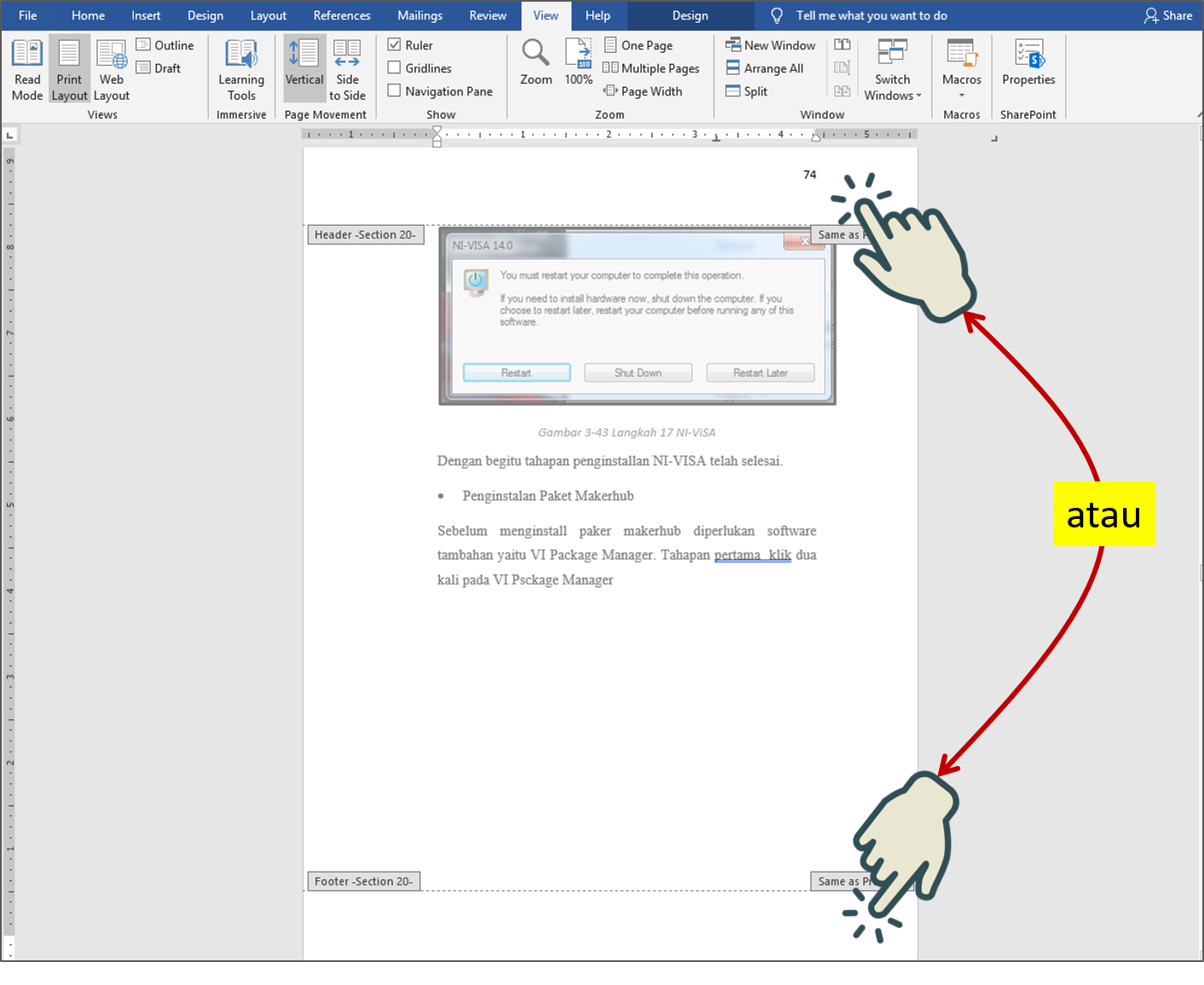Click the first line indent ruler marker
Screen dimensions: 1204x985
[437, 130]
